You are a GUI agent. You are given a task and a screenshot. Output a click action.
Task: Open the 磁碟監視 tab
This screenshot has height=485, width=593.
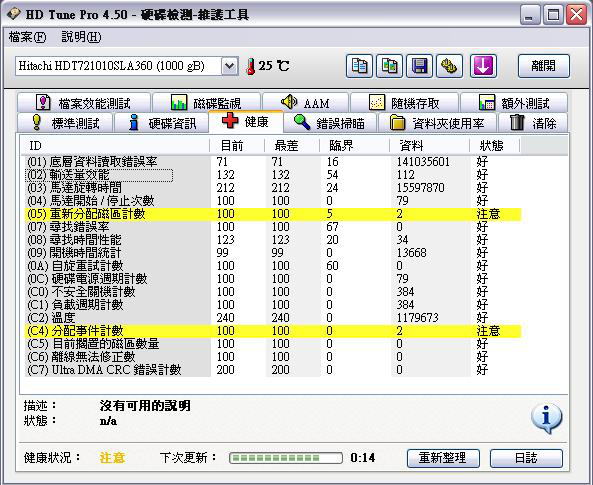point(206,103)
